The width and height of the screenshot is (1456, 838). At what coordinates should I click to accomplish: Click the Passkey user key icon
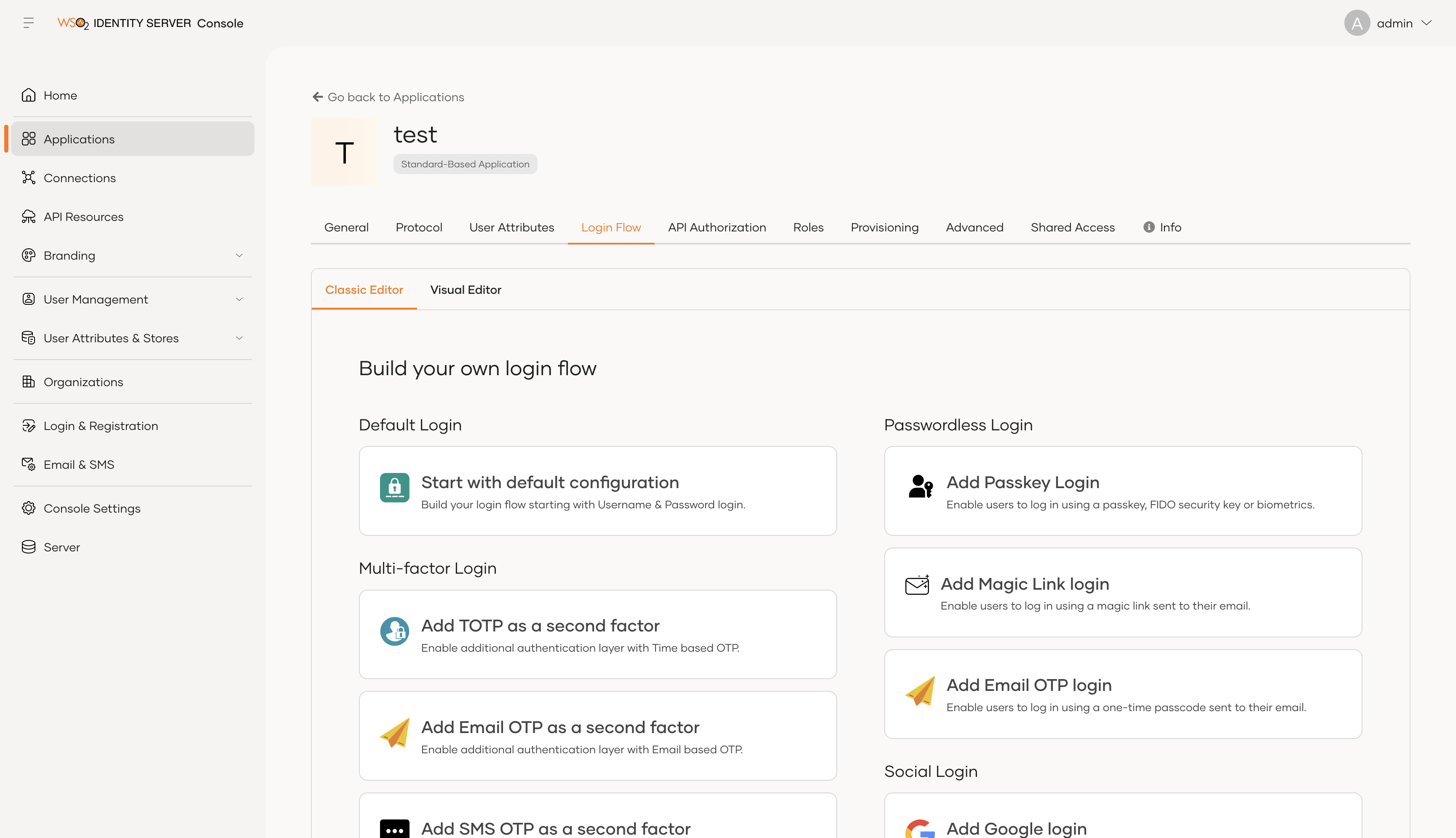pyautogui.click(x=921, y=486)
